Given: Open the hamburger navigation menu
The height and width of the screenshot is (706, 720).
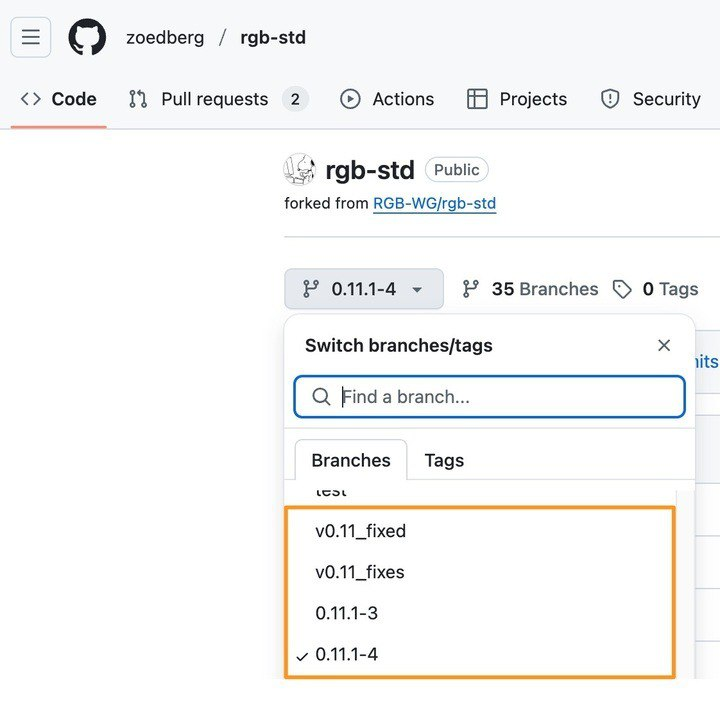Looking at the screenshot, I should point(31,37).
